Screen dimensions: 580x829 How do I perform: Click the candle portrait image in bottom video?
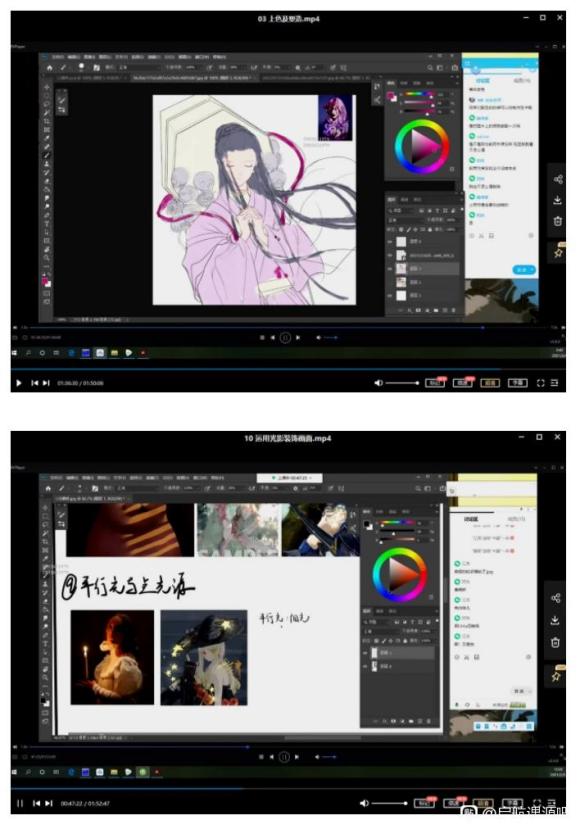(113, 657)
